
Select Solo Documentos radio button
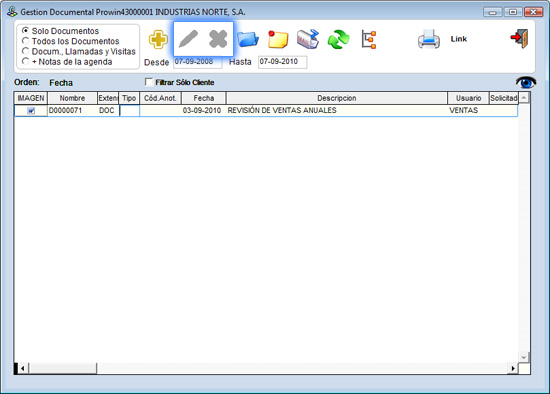coord(25,31)
